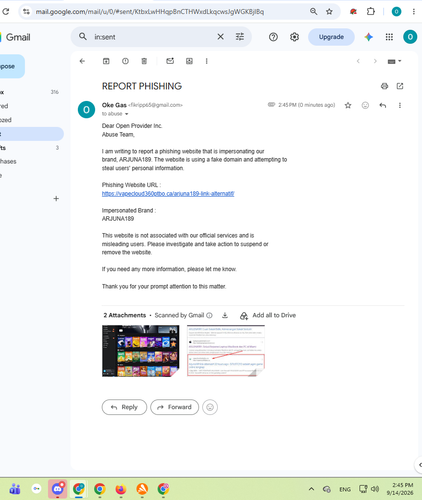Open the Gemini sparkle icon
The image size is (422, 500).
[x=368, y=37]
